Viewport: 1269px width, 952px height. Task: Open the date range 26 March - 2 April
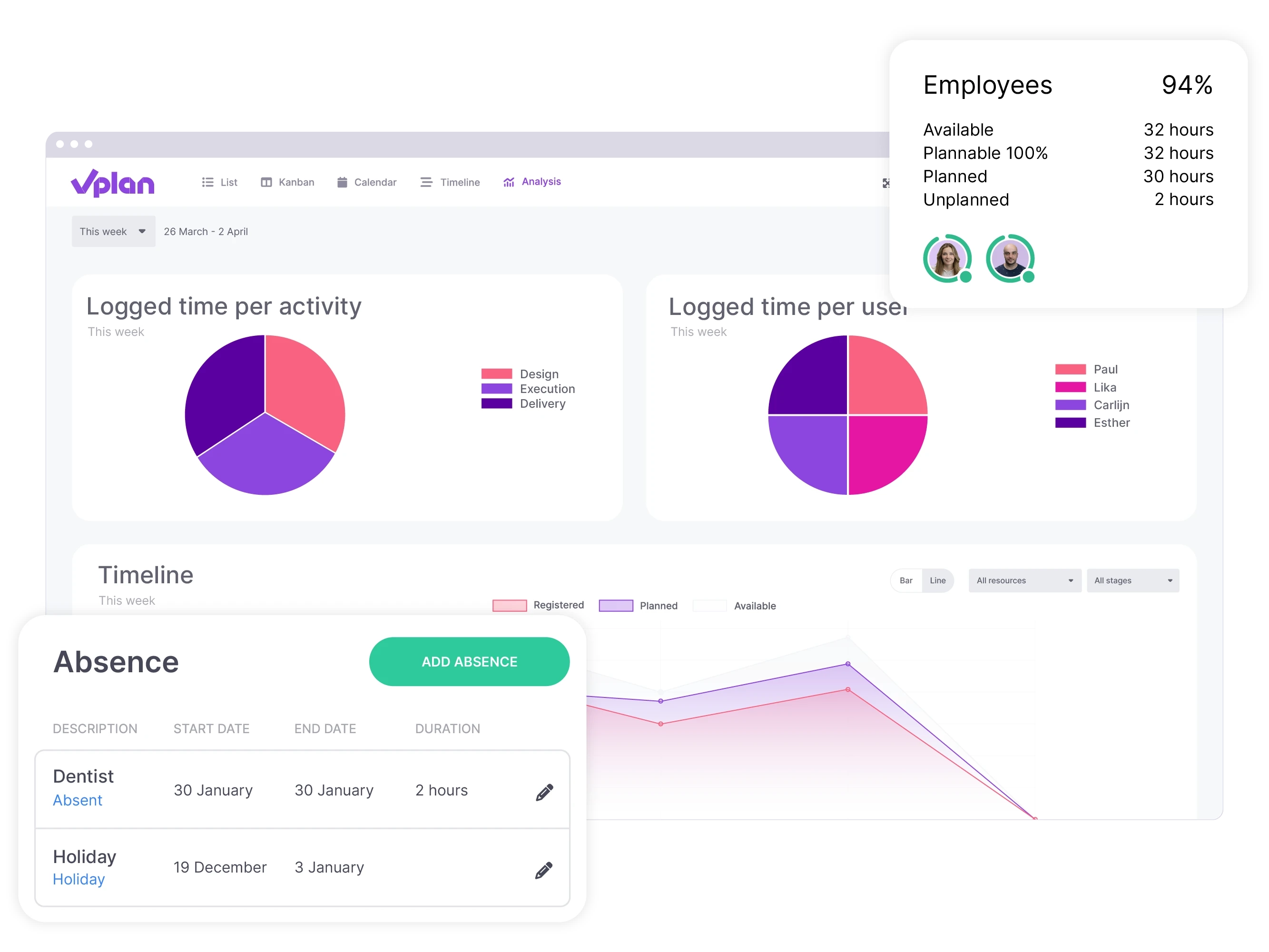tap(204, 232)
